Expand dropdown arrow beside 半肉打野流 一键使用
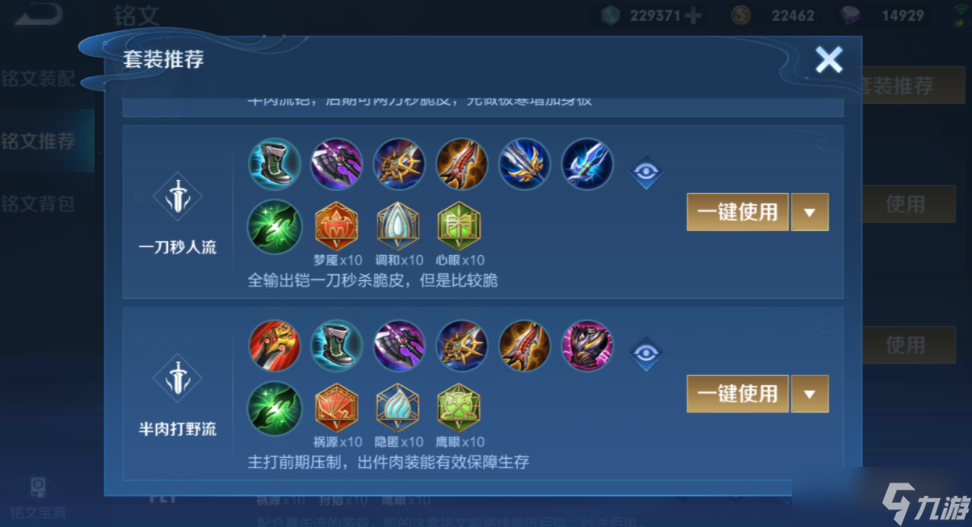Image resolution: width=972 pixels, height=527 pixels. pos(810,394)
